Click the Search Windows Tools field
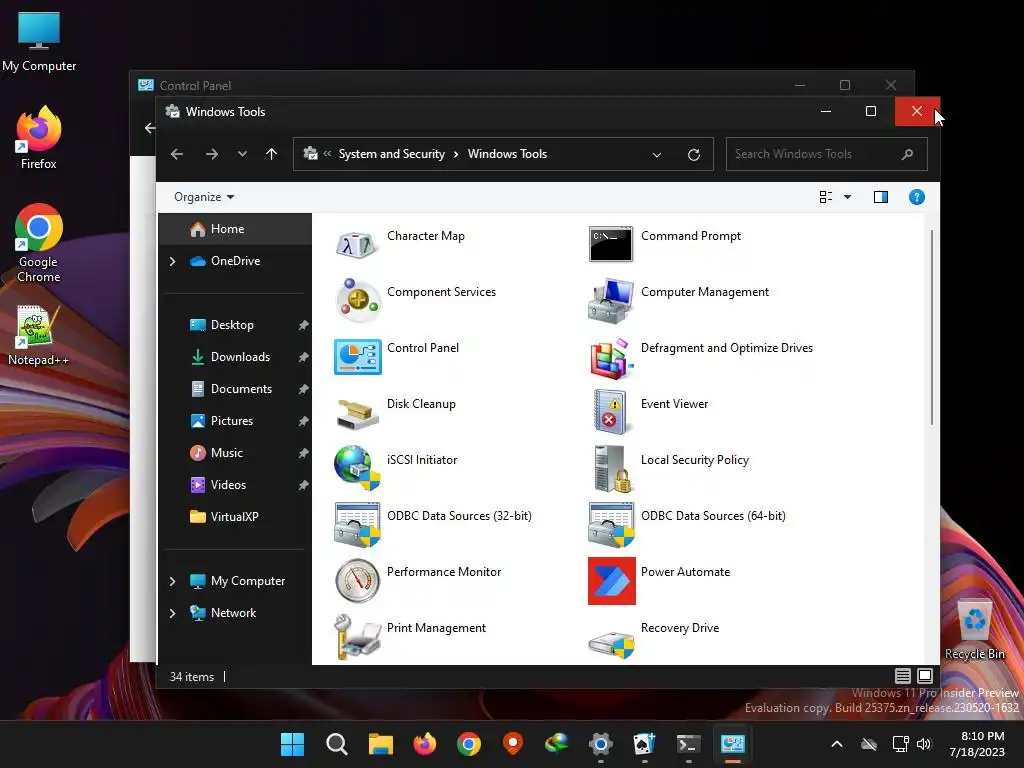 tap(826, 154)
